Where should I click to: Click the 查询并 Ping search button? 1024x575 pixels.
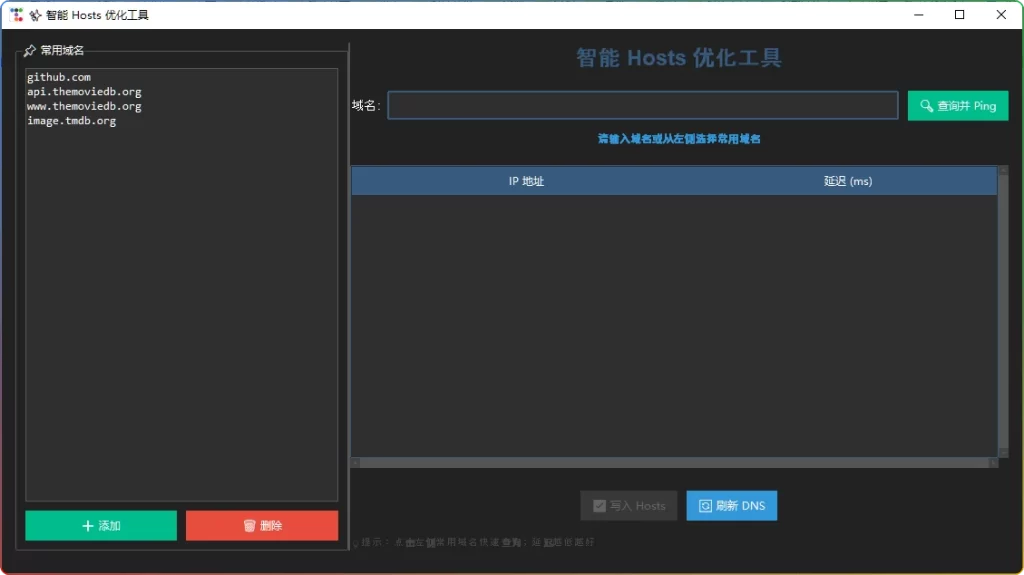pos(957,106)
